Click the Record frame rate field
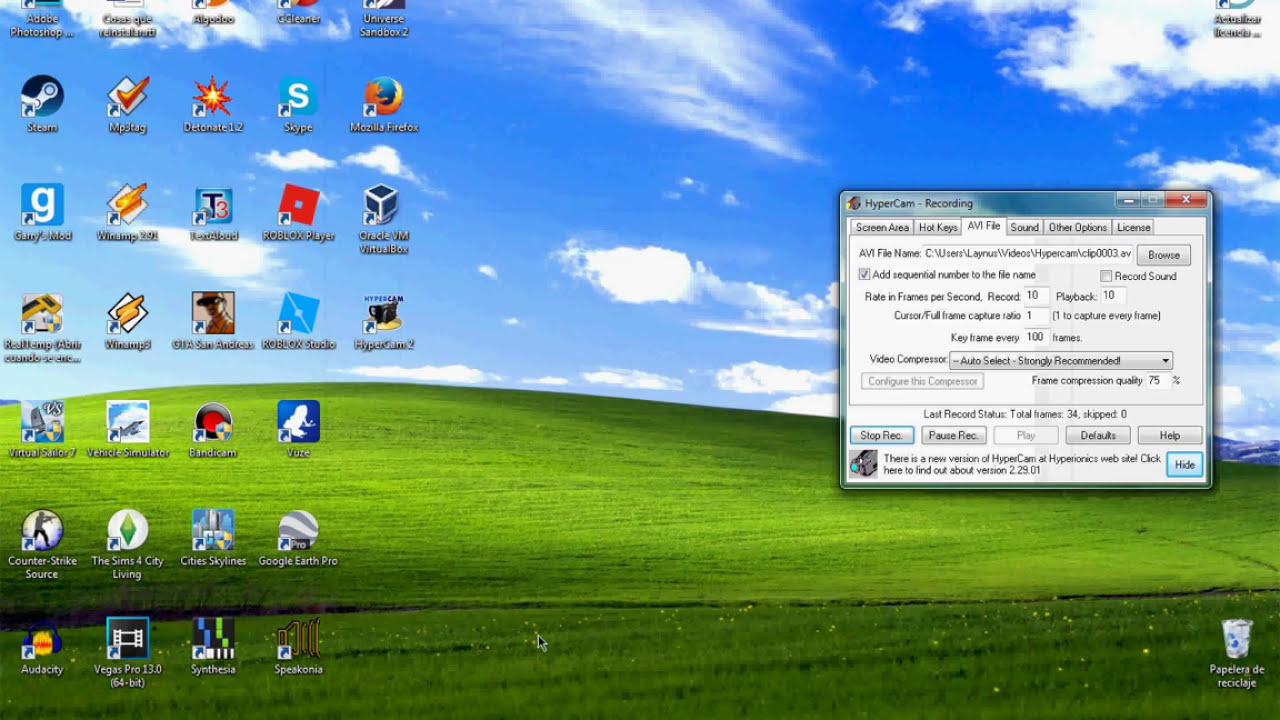 point(1037,296)
